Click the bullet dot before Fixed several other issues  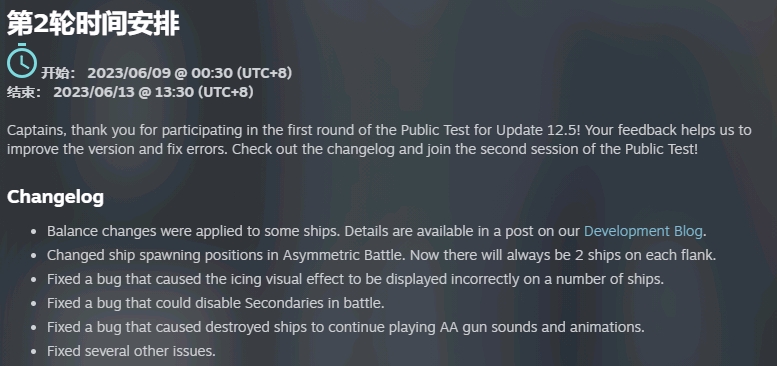point(34,352)
